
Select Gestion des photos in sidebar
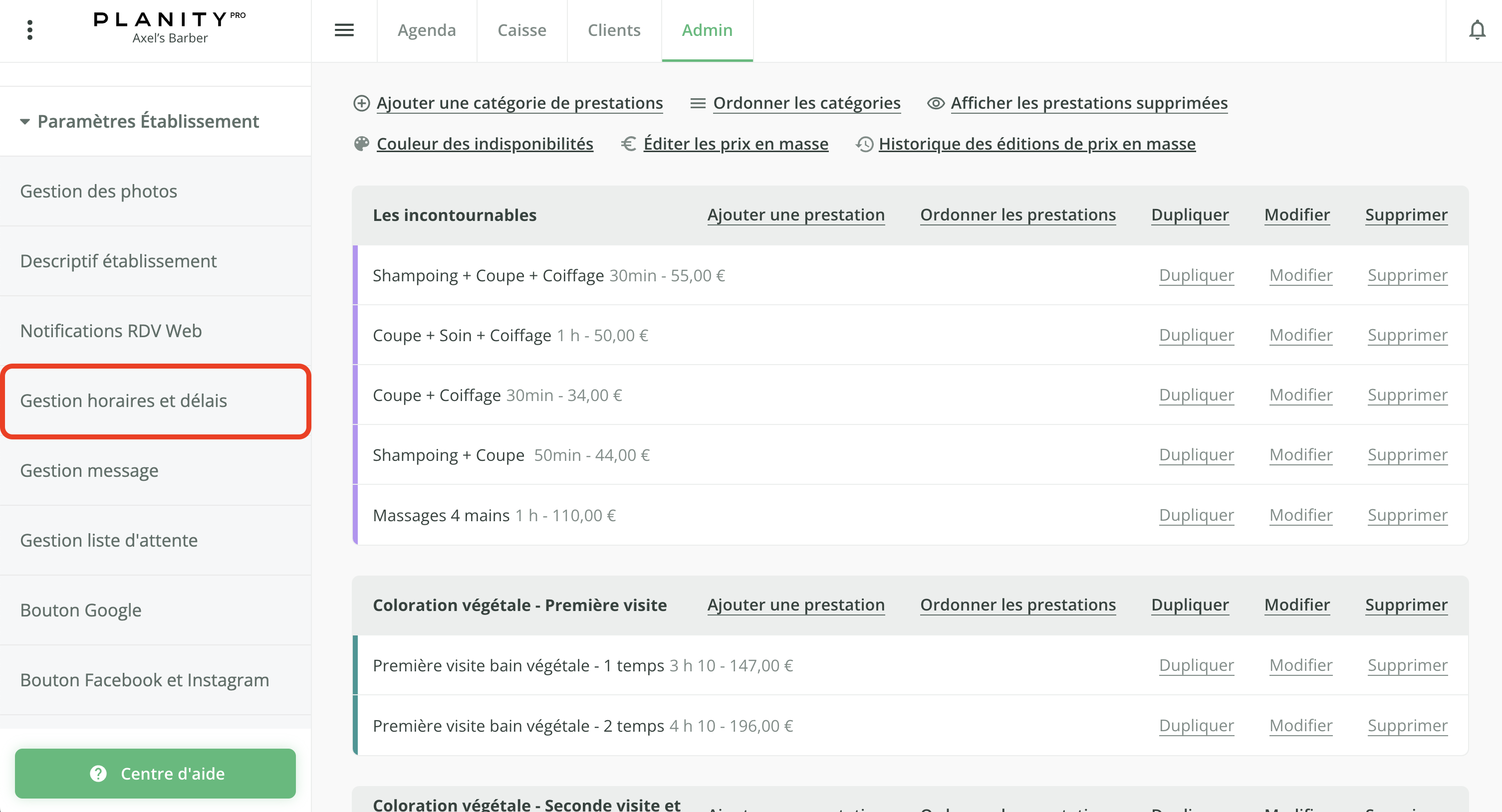98,191
